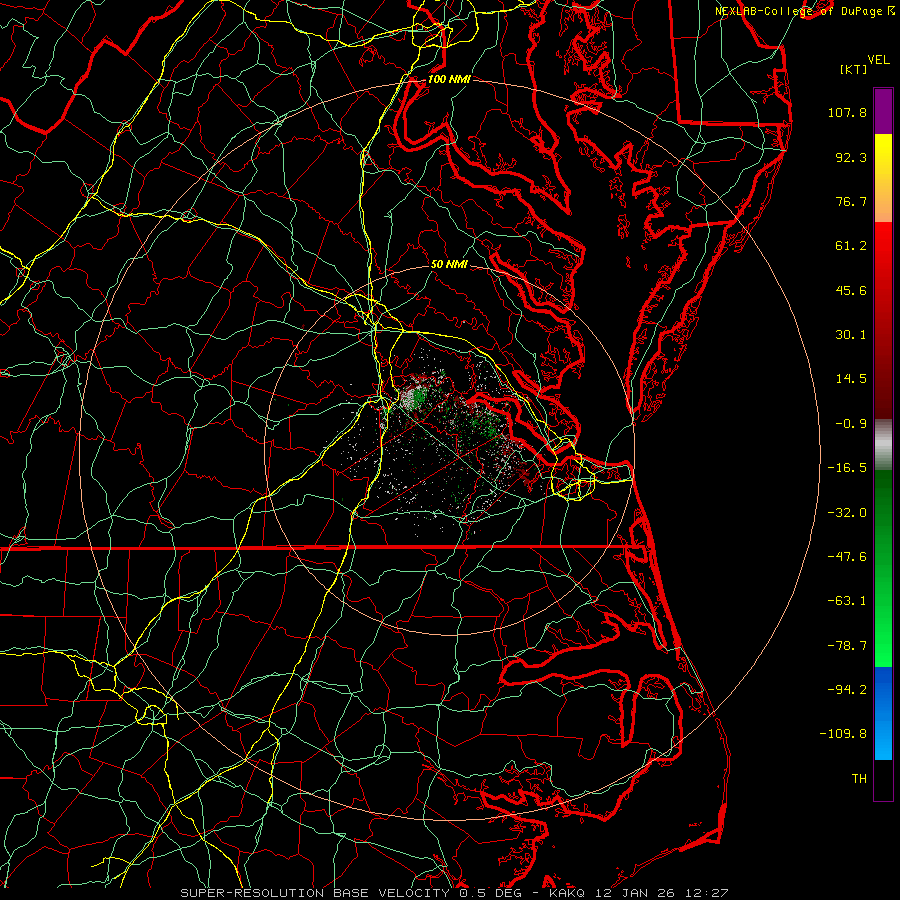900x900 pixels.
Task: Click the yellow-orange segment of the color bar
Action: click(883, 178)
